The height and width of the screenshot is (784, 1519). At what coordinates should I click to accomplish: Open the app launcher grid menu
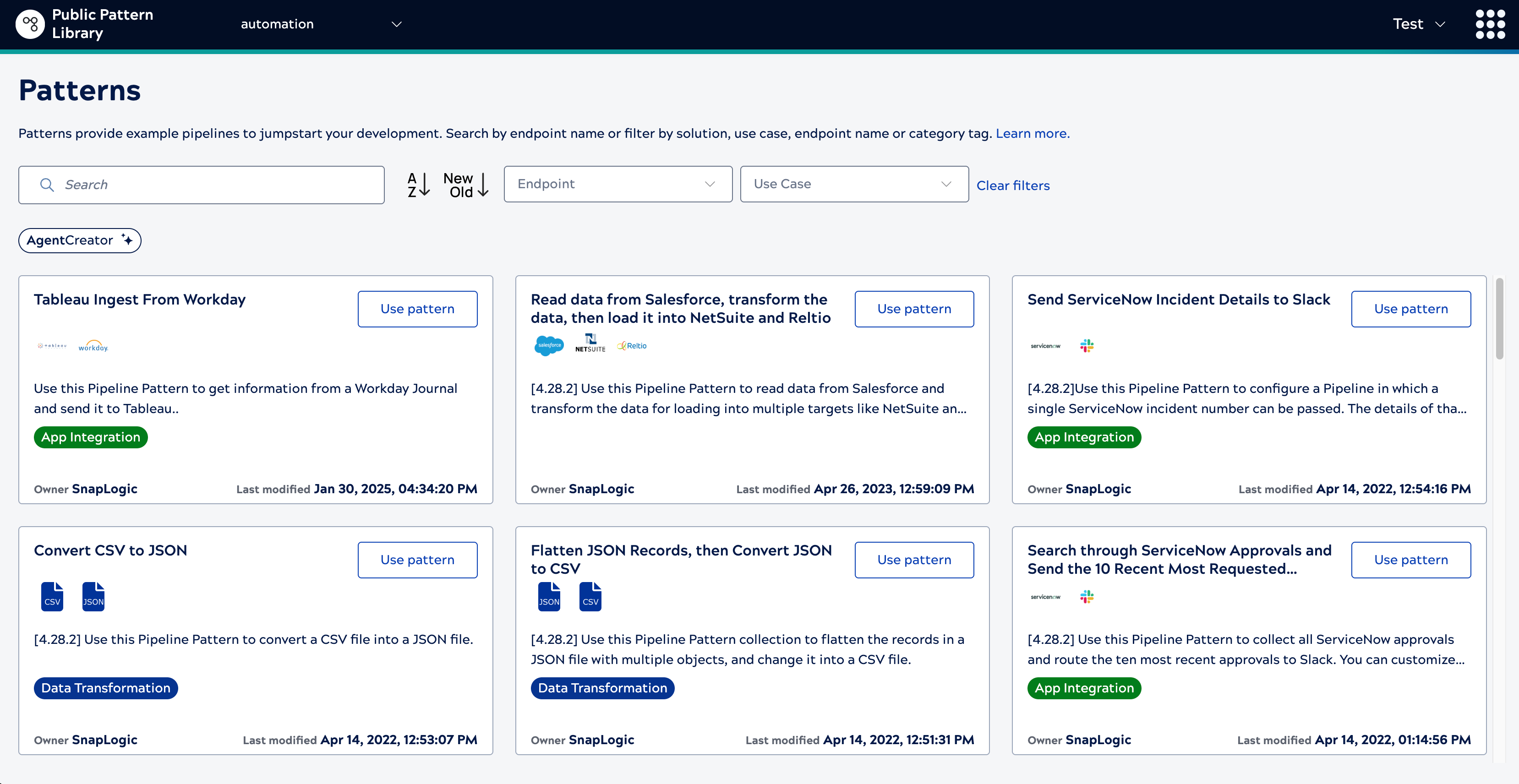pos(1490,24)
